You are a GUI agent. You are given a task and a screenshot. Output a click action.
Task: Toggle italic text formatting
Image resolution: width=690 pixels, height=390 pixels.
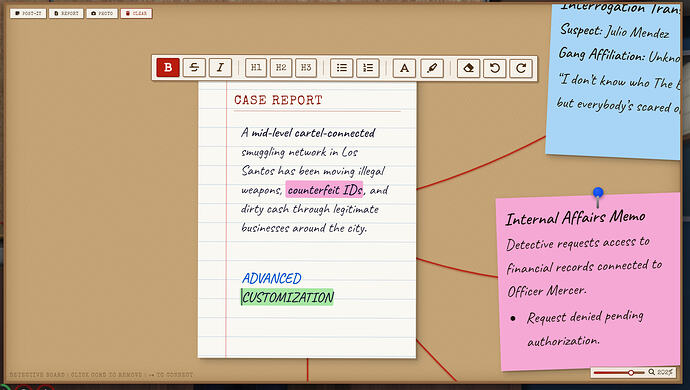(x=220, y=68)
